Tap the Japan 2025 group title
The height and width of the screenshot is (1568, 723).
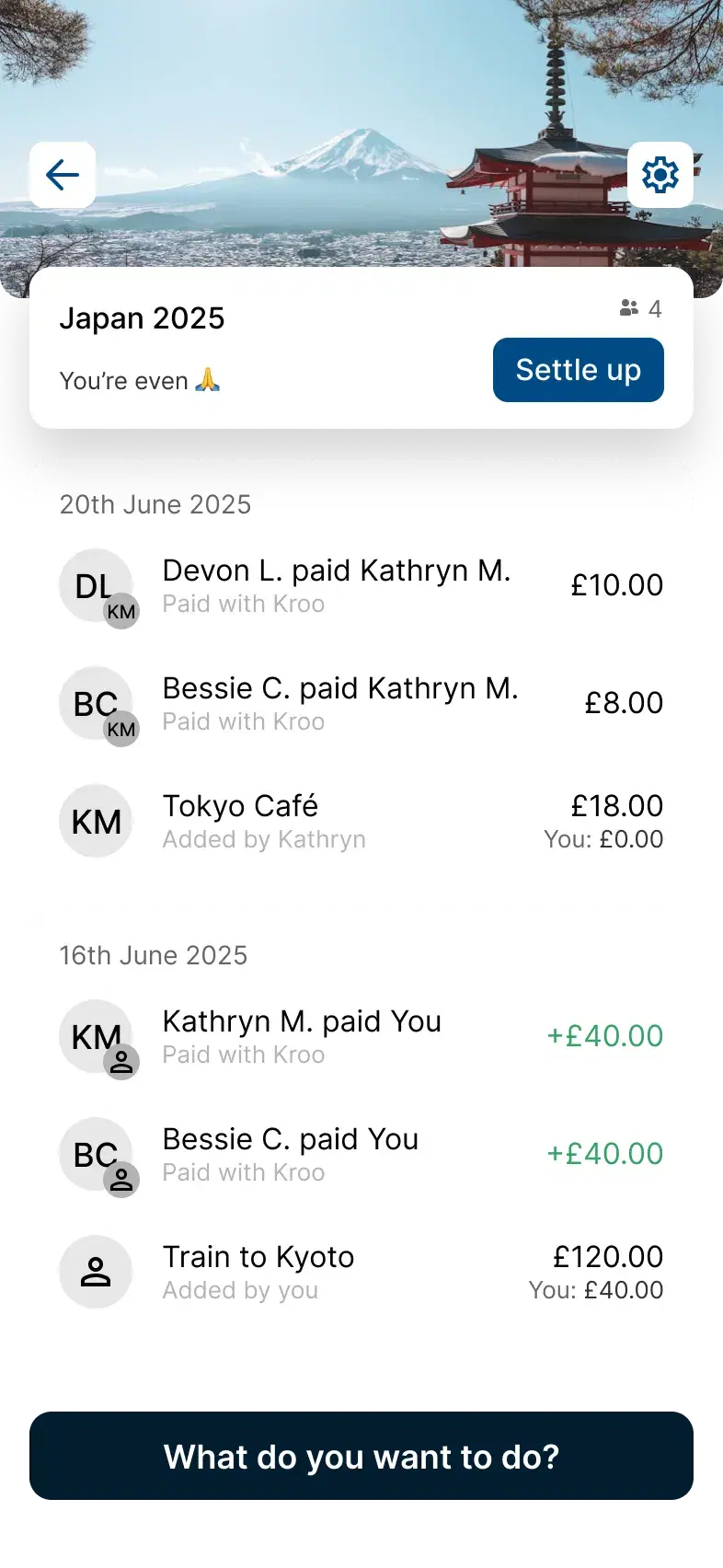coord(143,318)
